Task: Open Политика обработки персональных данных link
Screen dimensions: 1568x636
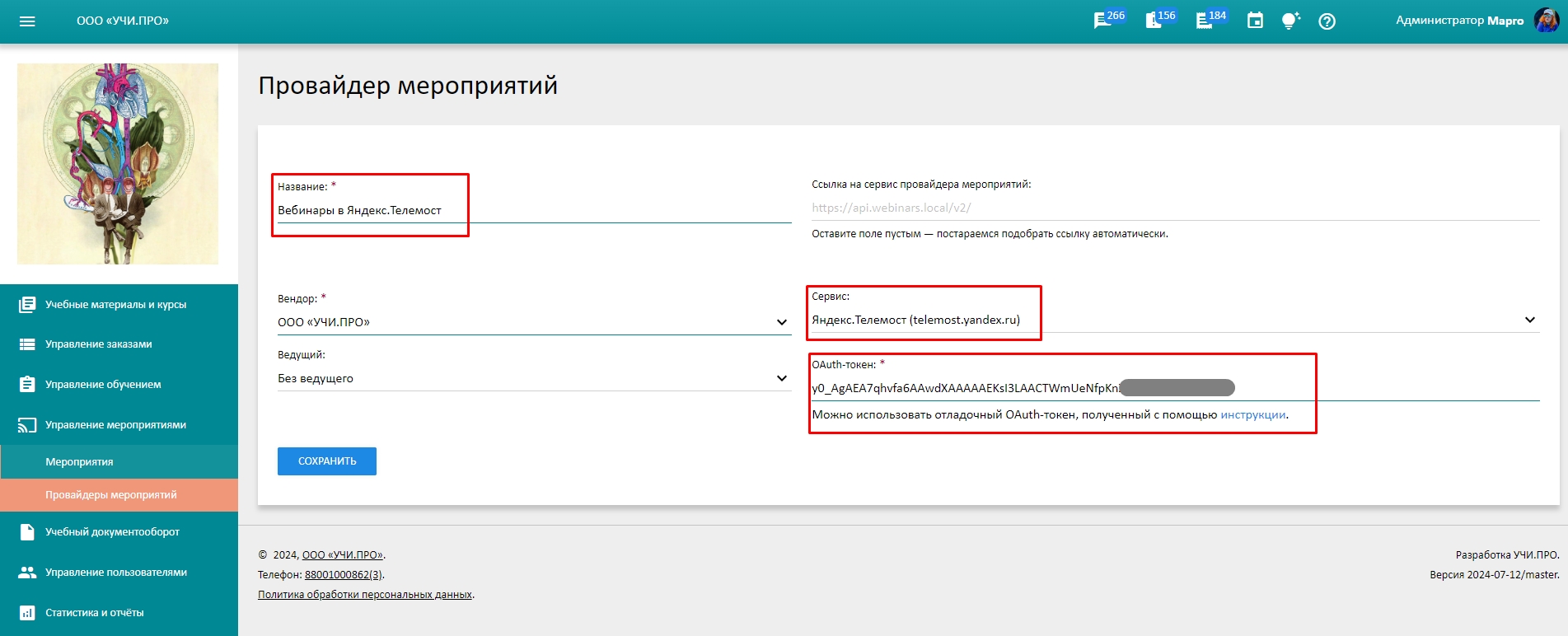Action: 365,595
